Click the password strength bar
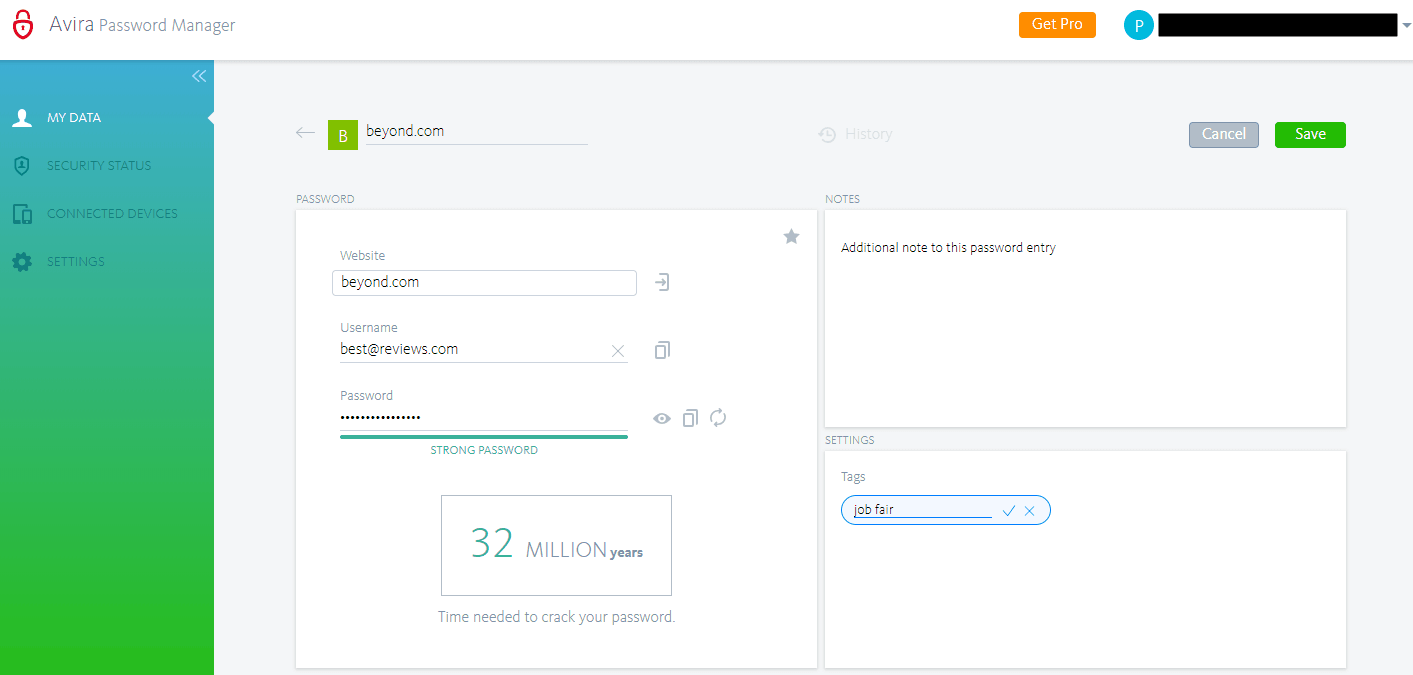The width and height of the screenshot is (1413, 675). (x=484, y=437)
